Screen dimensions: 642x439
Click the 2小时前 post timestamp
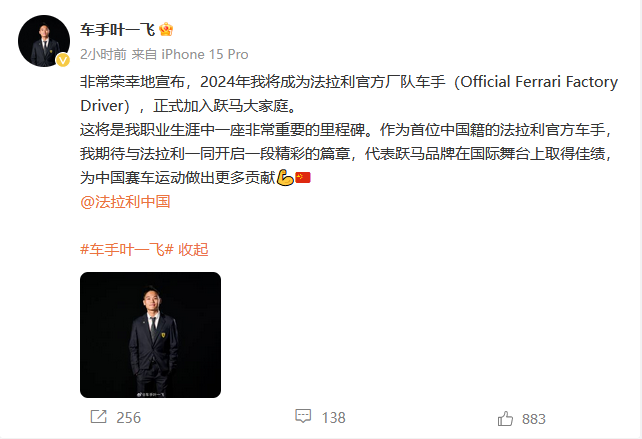coord(103,54)
